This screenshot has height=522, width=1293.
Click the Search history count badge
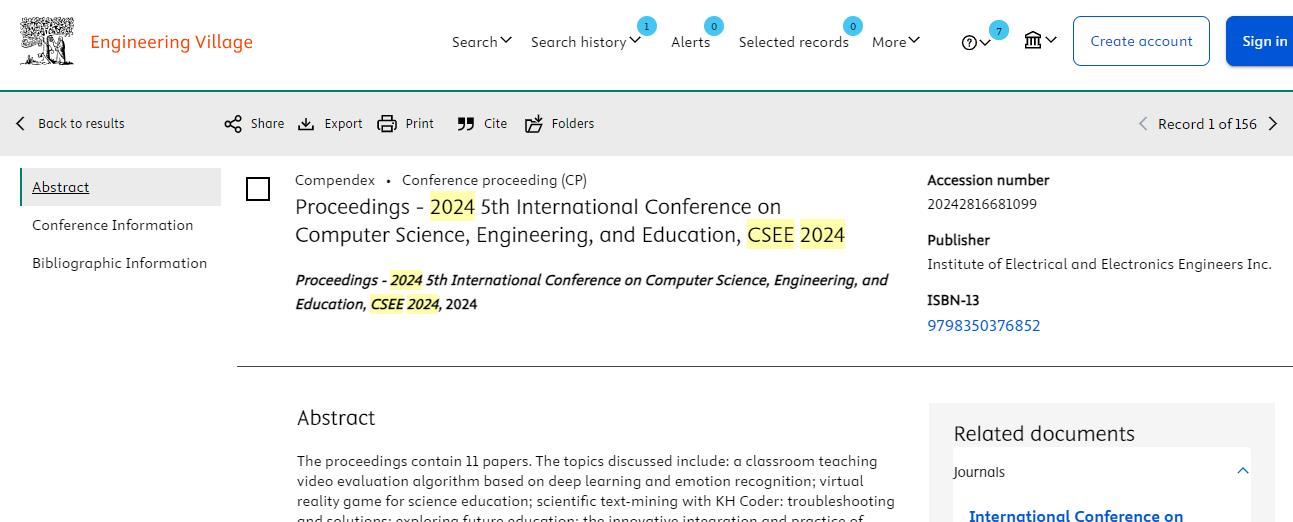pyautogui.click(x=647, y=26)
